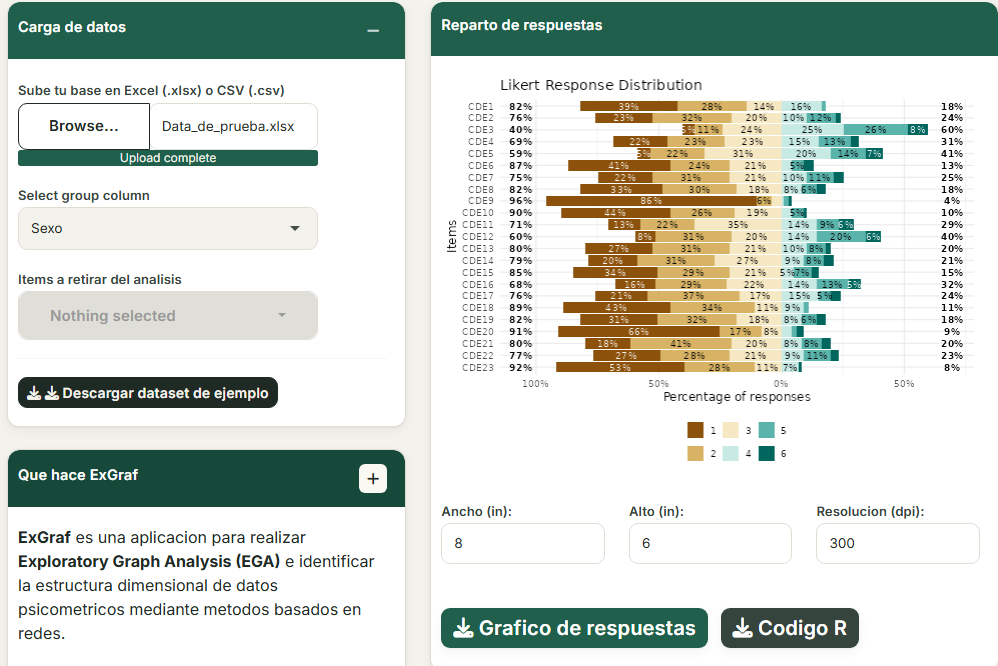This screenshot has width=998, height=666.
Task: Click the Sexo dropdown arrow
Action: (295, 229)
